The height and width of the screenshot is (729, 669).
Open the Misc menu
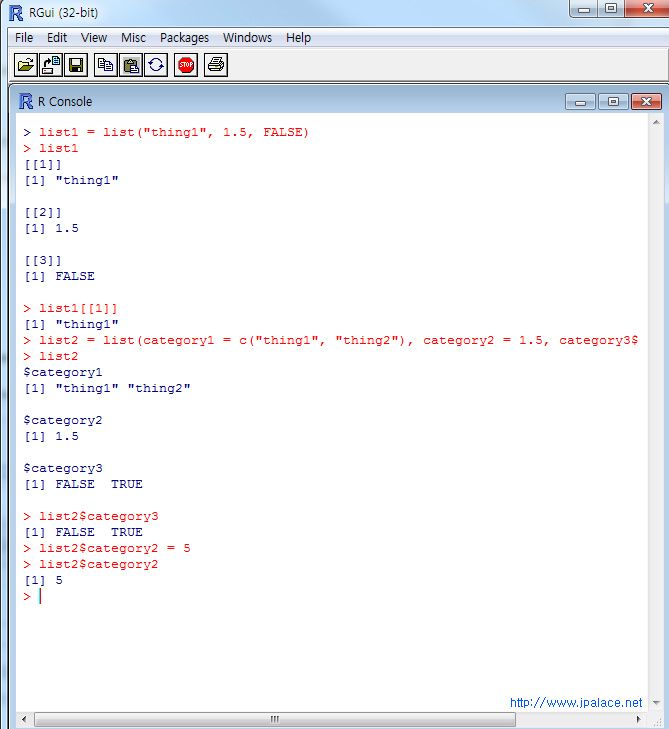(x=133, y=38)
